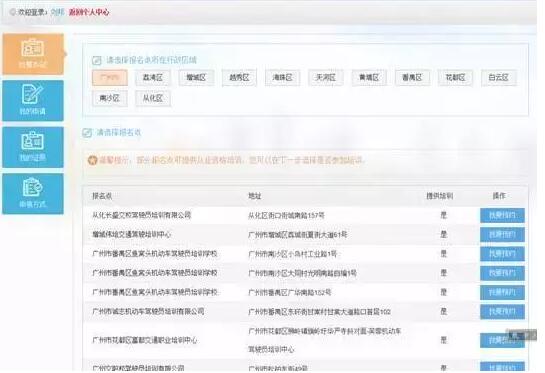
Task: Select the 荔湾区 district filter
Action: tap(153, 78)
